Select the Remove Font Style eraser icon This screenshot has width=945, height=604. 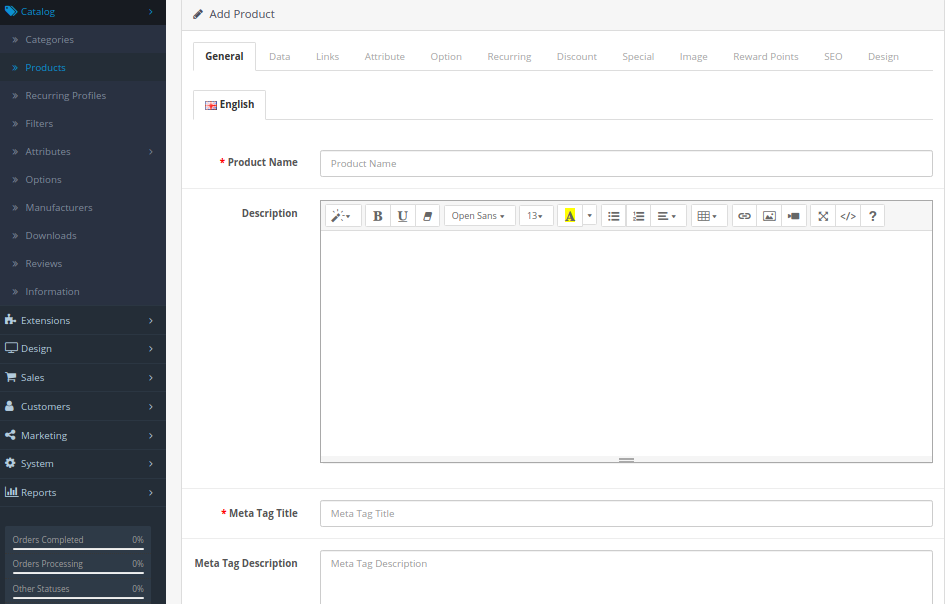click(x=428, y=215)
